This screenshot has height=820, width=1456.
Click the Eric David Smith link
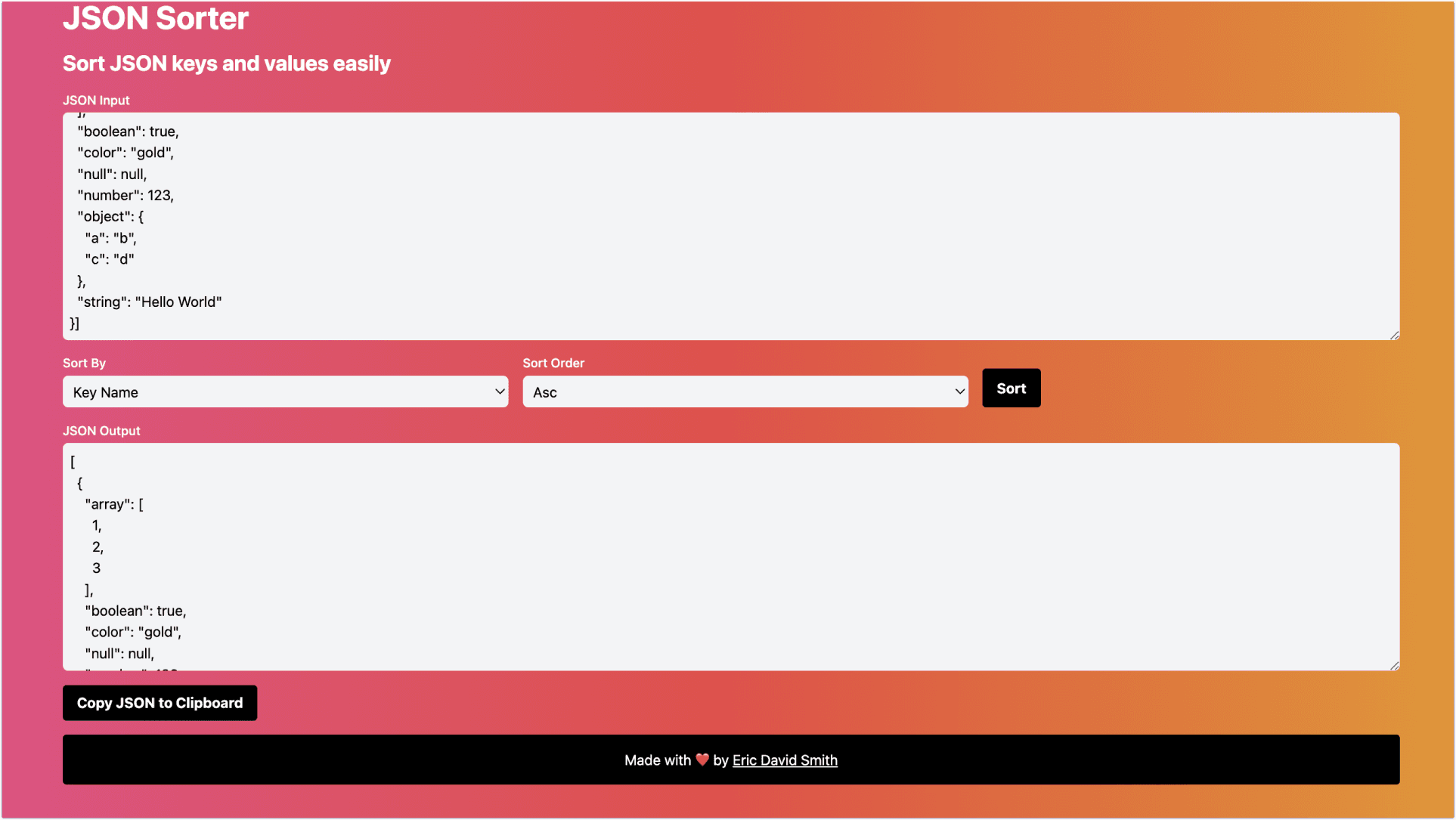coord(784,760)
